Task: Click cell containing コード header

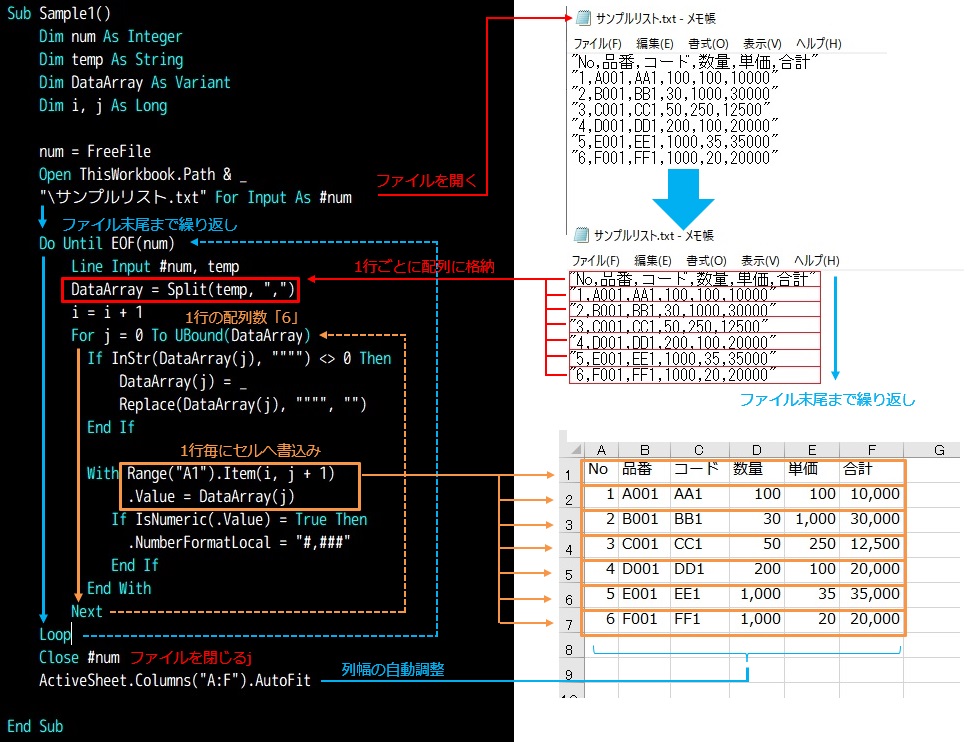Action: pos(699,469)
